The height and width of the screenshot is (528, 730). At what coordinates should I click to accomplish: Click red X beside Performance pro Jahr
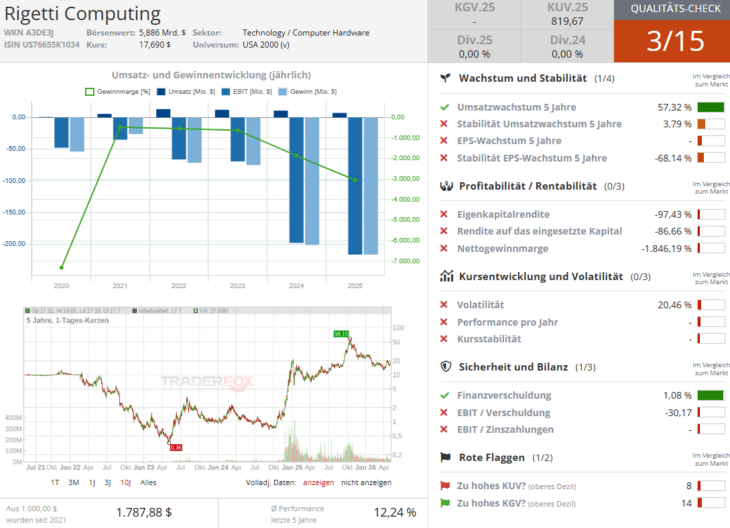(444, 322)
